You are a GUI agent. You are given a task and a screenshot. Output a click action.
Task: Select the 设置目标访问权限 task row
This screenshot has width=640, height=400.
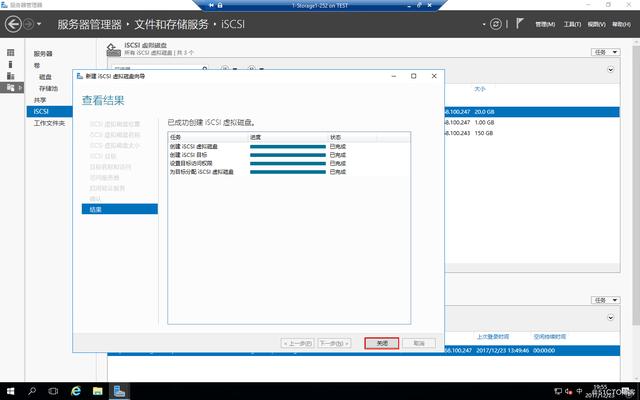[289, 163]
